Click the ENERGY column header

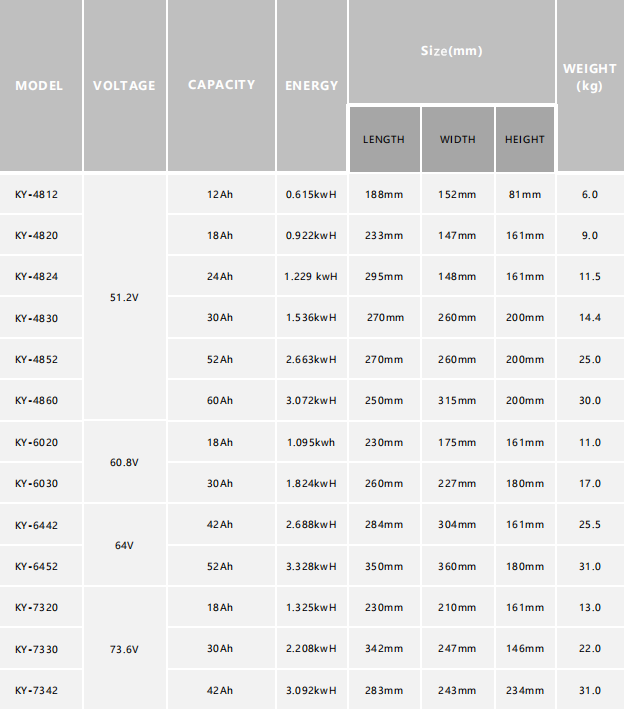point(311,86)
